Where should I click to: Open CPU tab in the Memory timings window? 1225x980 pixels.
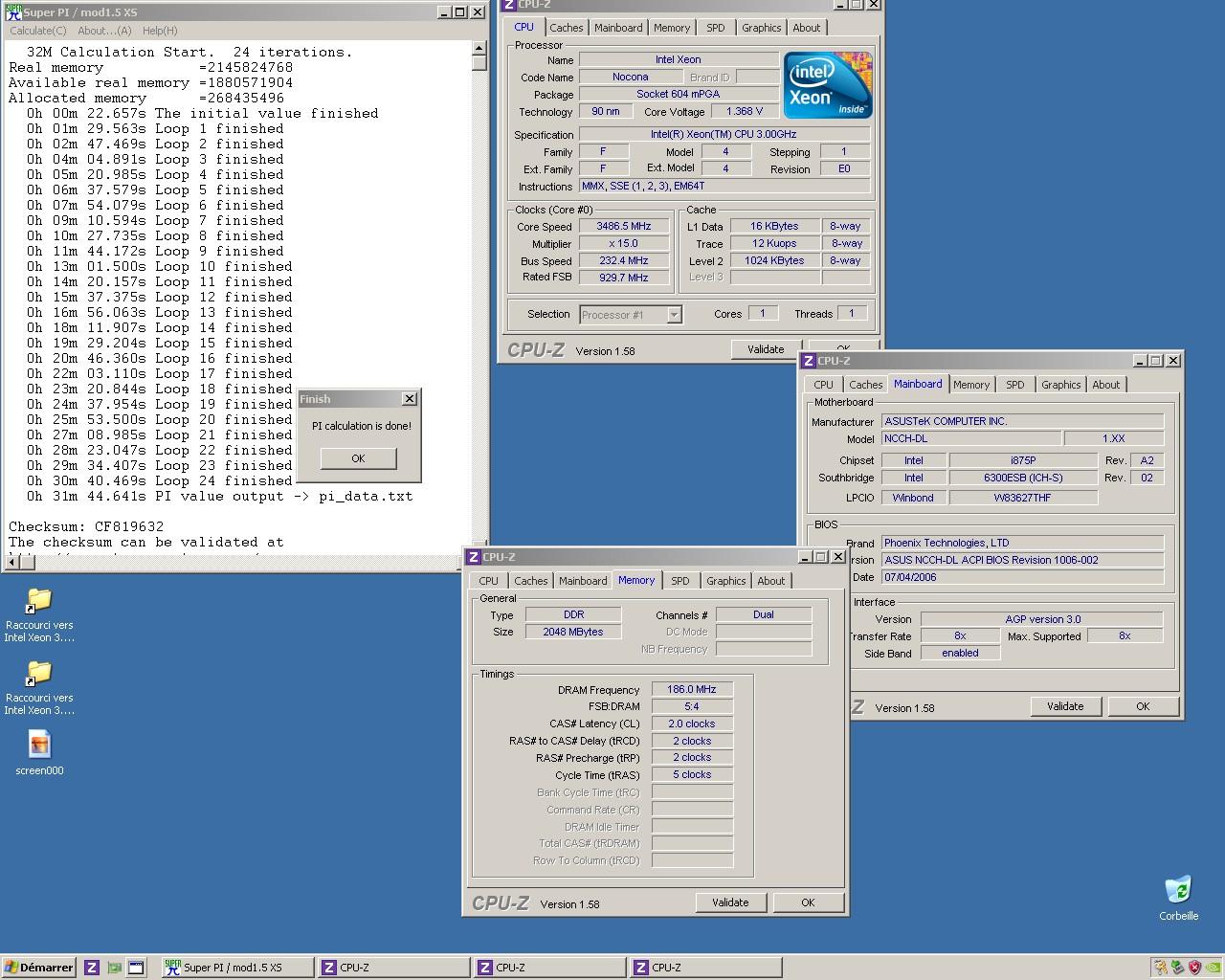coord(489,581)
